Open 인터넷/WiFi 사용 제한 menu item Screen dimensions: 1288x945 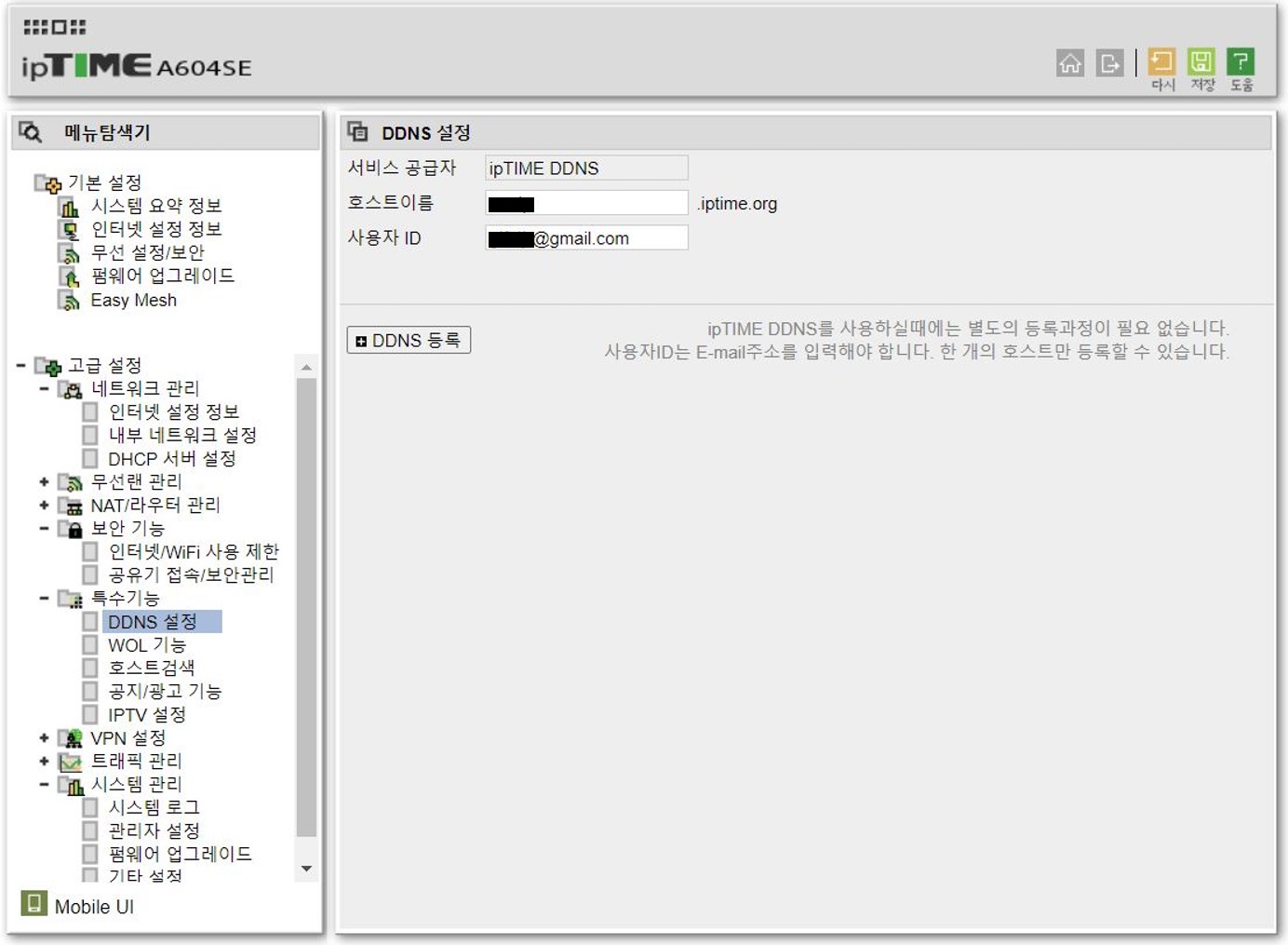pos(194,552)
